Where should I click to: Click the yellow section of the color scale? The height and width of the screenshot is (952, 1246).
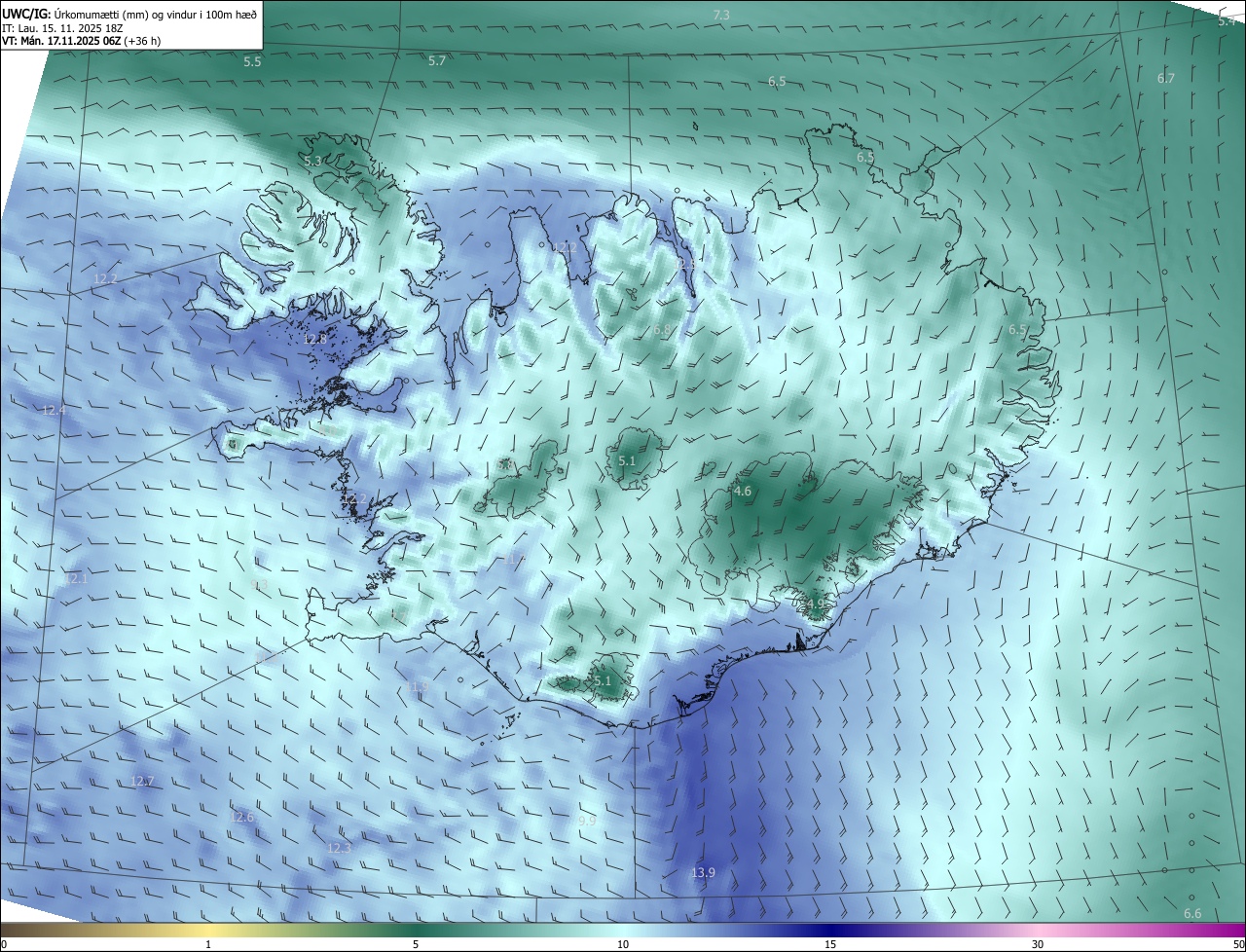[208, 930]
